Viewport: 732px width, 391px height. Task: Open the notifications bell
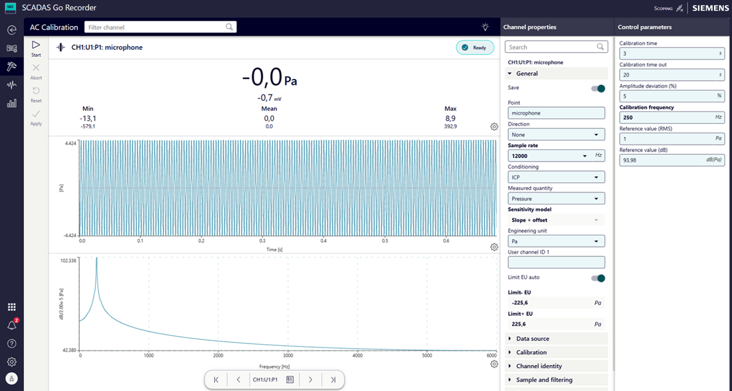tap(12, 325)
